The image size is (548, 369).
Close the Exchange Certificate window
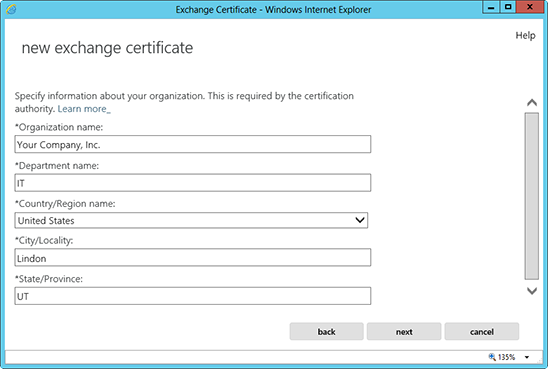pos(530,7)
